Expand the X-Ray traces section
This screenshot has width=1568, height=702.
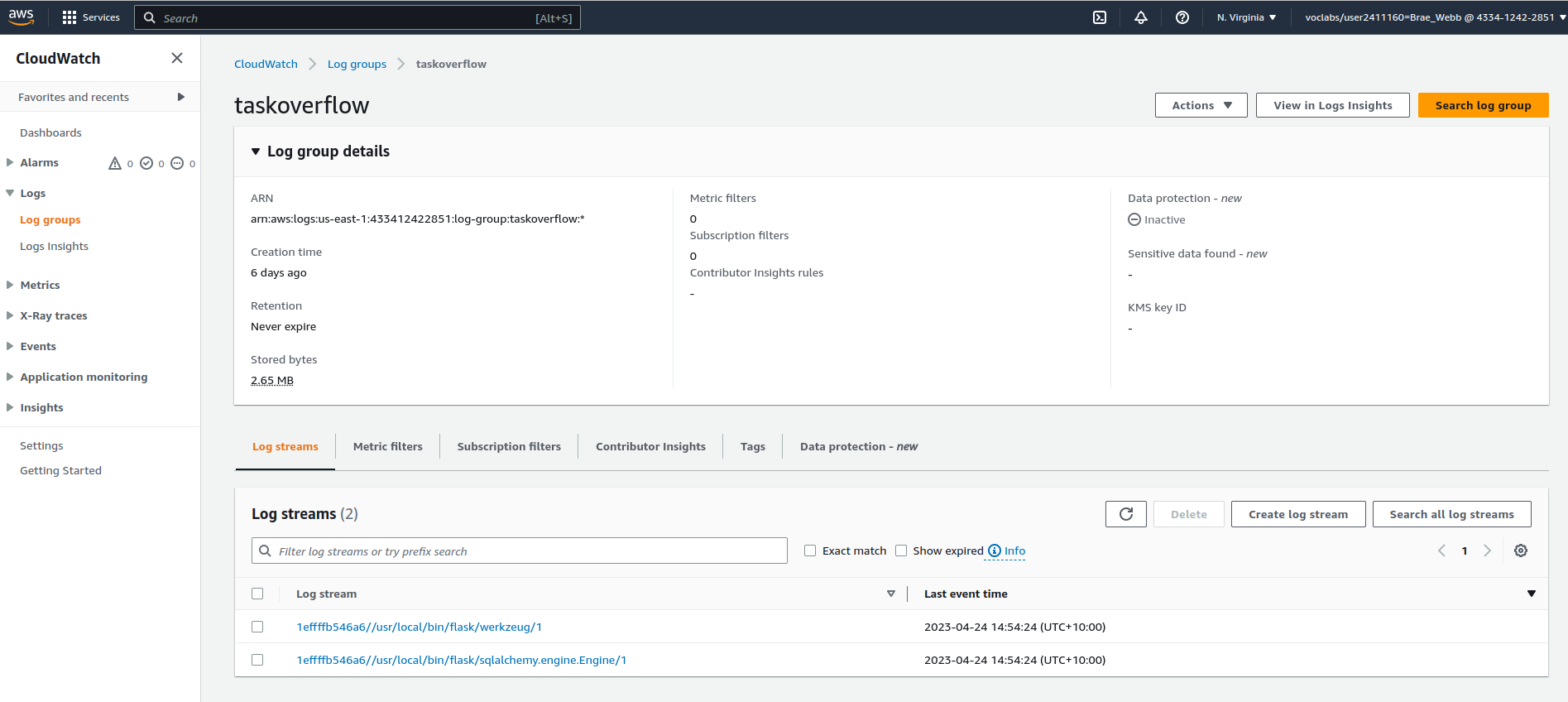pyautogui.click(x=10, y=315)
